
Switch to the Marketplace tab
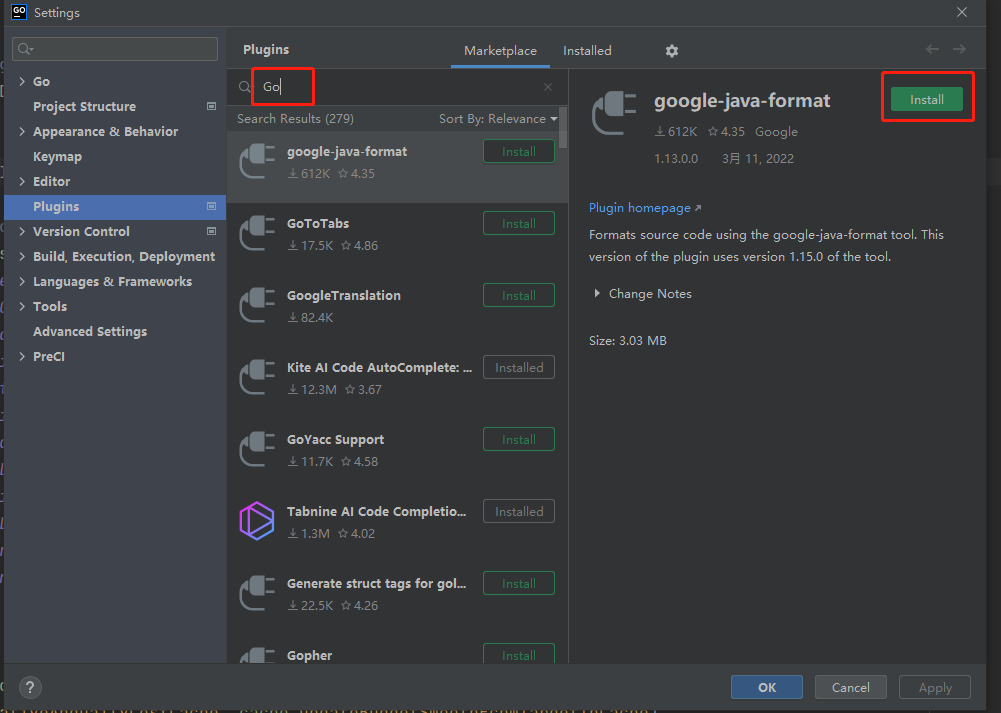coord(500,51)
